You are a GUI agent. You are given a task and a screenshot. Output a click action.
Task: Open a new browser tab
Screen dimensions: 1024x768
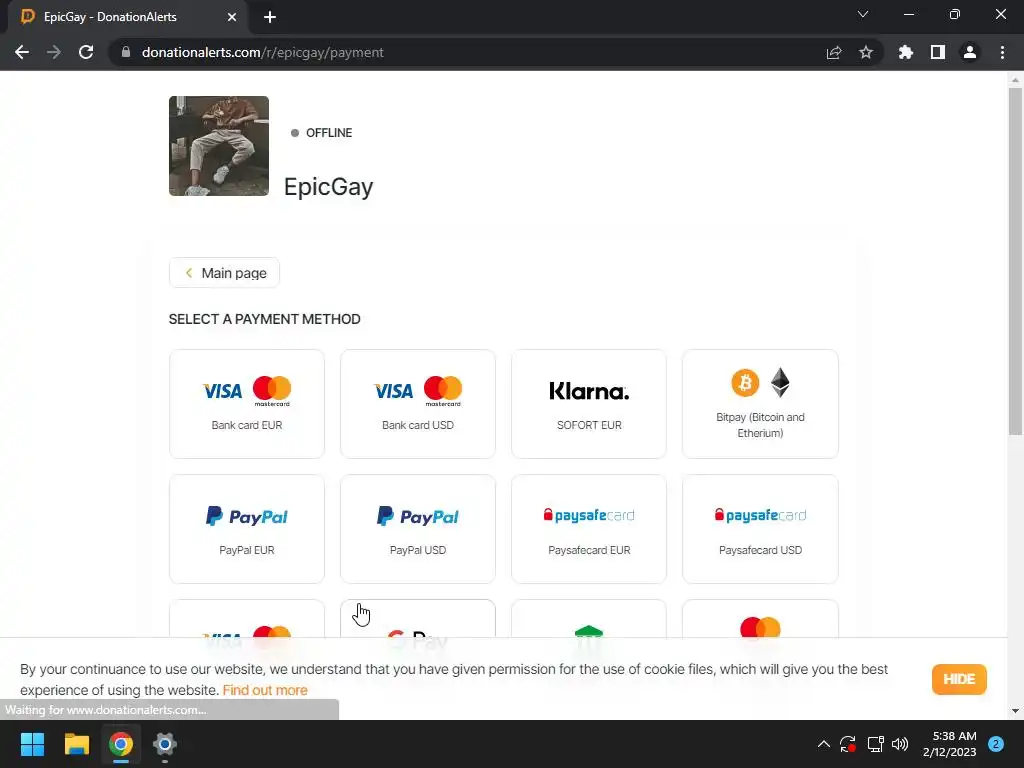(270, 17)
